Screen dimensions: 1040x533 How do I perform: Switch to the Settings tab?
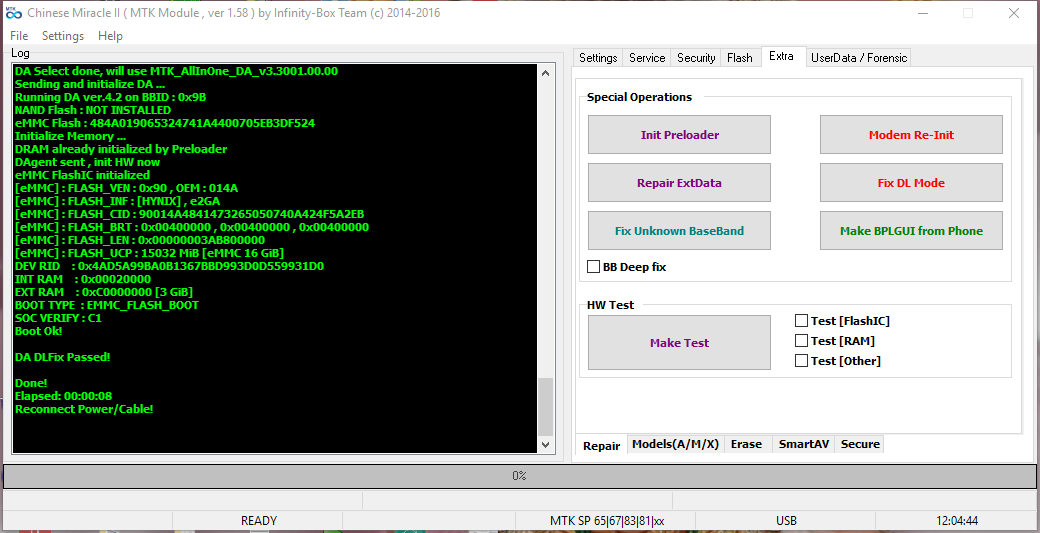[598, 58]
